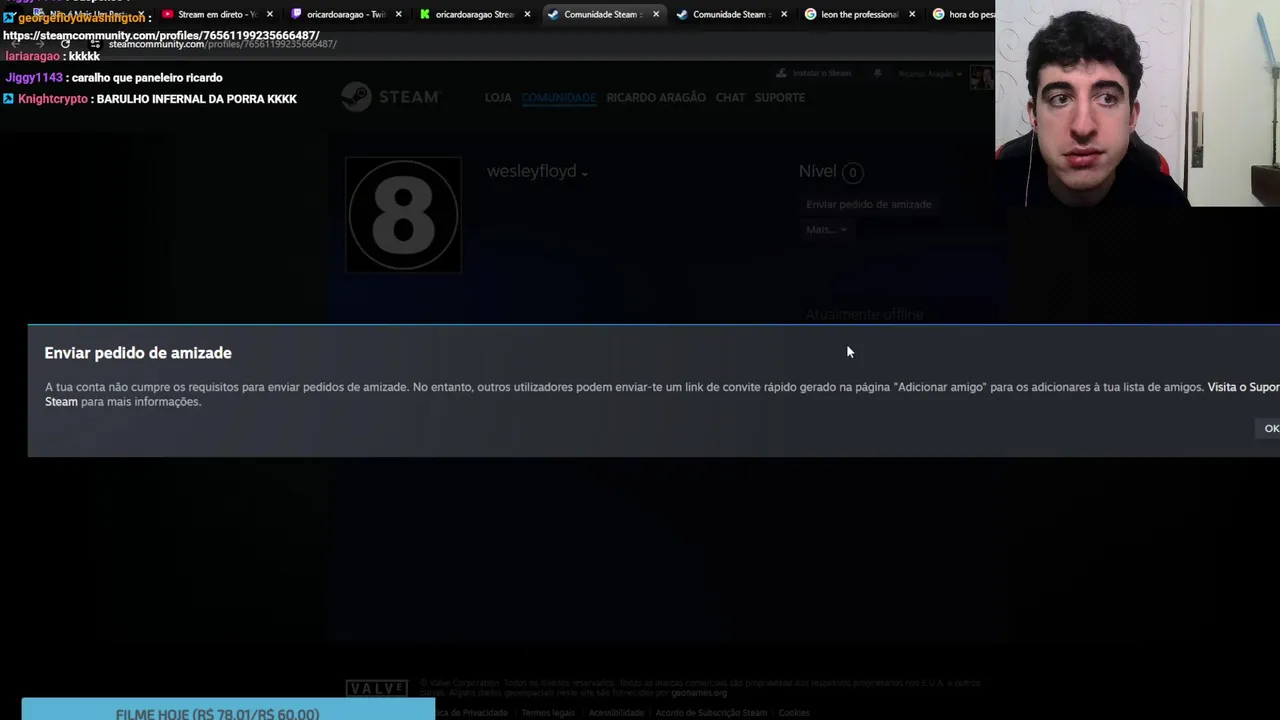Screen dimensions: 1280x720
Task: Close the oricardoaragao Kick tab
Action: [527, 14]
